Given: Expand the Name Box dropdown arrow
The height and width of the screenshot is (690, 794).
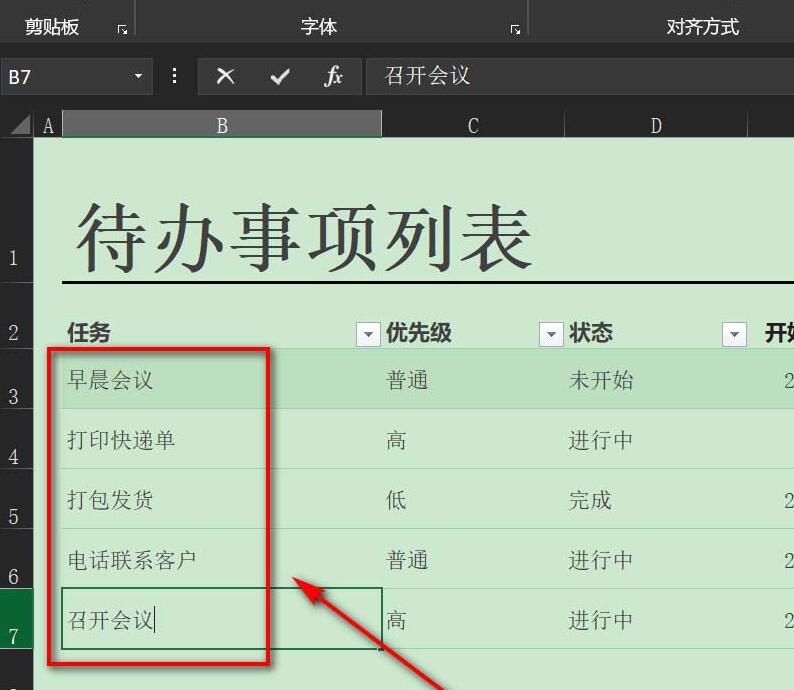Looking at the screenshot, I should point(138,76).
